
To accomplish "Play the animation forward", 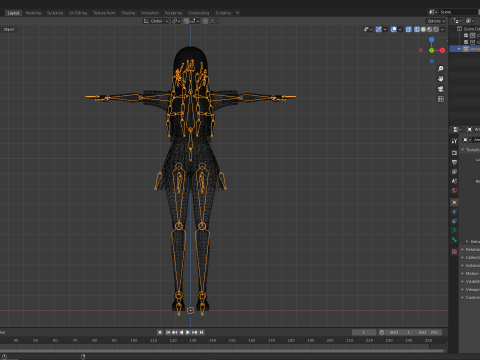I will (188, 332).
